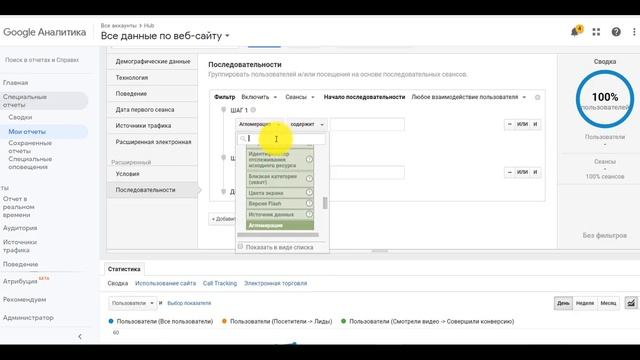
Task: Select the Версия Flash dimension option
Action: [280, 203]
